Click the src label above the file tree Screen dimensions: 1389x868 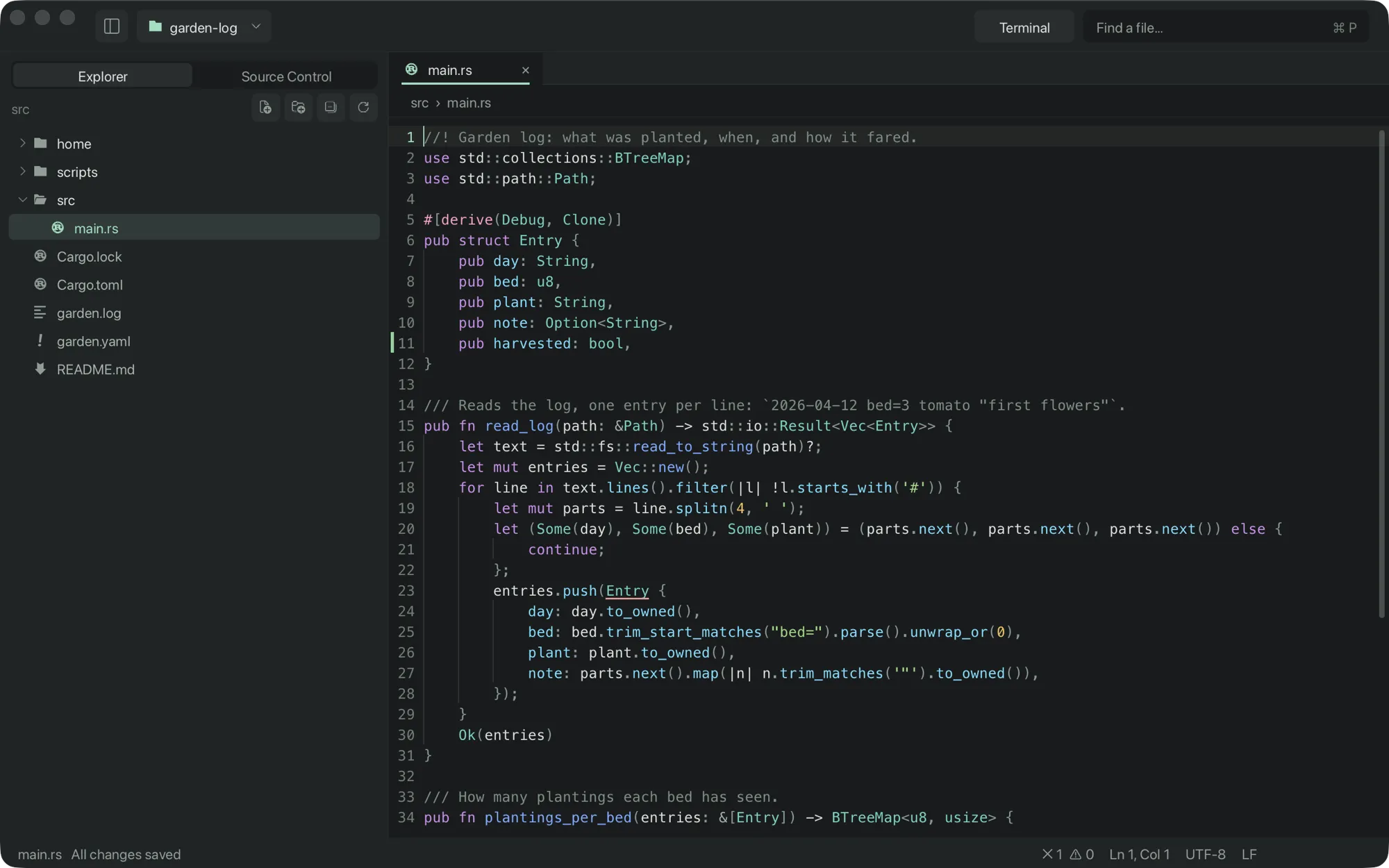point(20,110)
